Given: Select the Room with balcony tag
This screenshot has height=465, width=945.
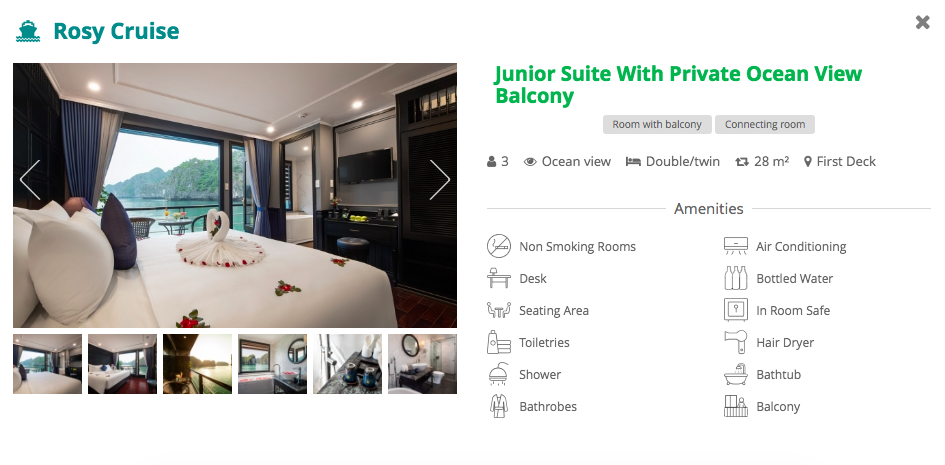Looking at the screenshot, I should coord(657,125).
